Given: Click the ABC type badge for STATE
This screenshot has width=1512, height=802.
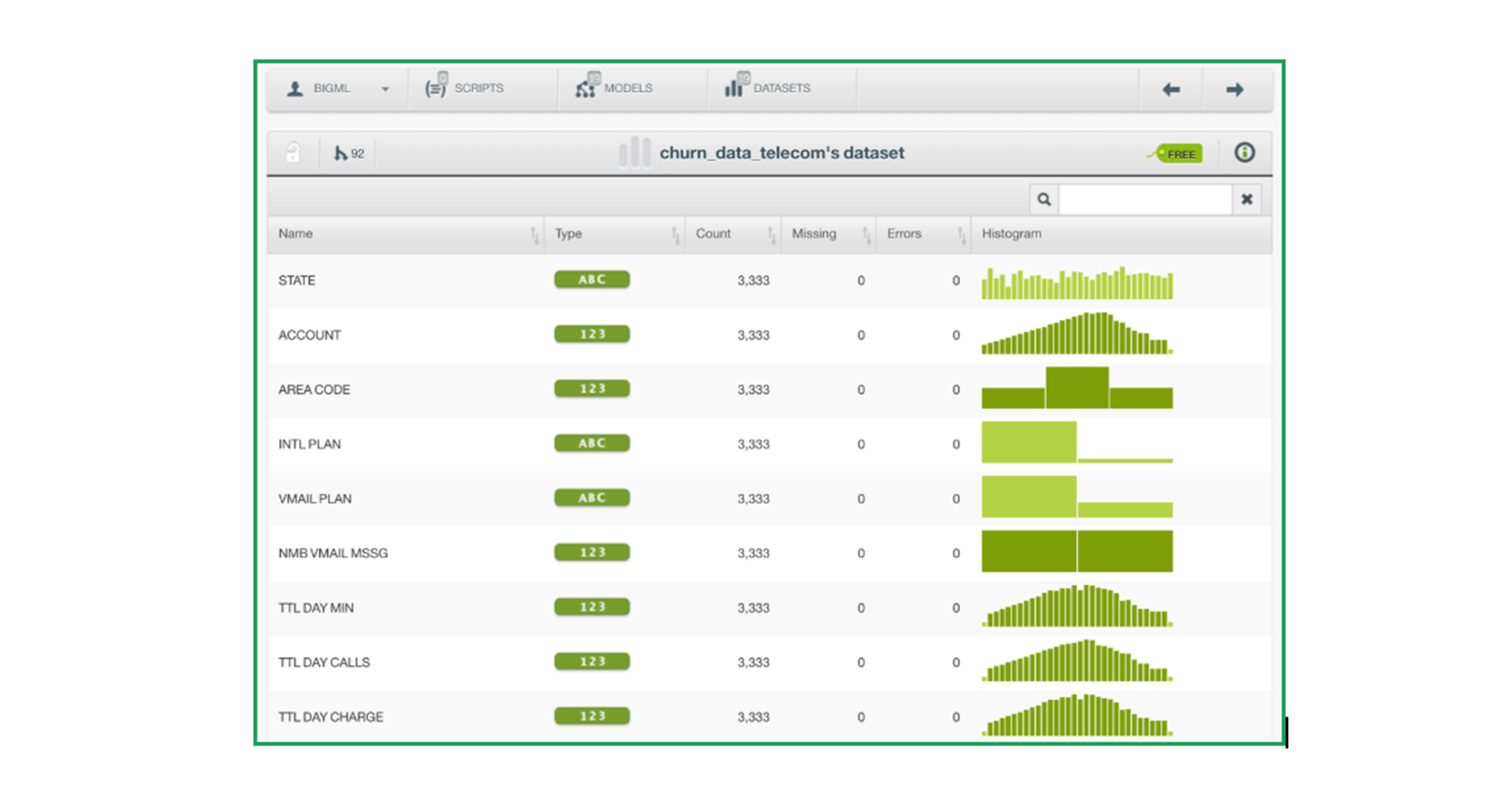Looking at the screenshot, I should [x=592, y=280].
